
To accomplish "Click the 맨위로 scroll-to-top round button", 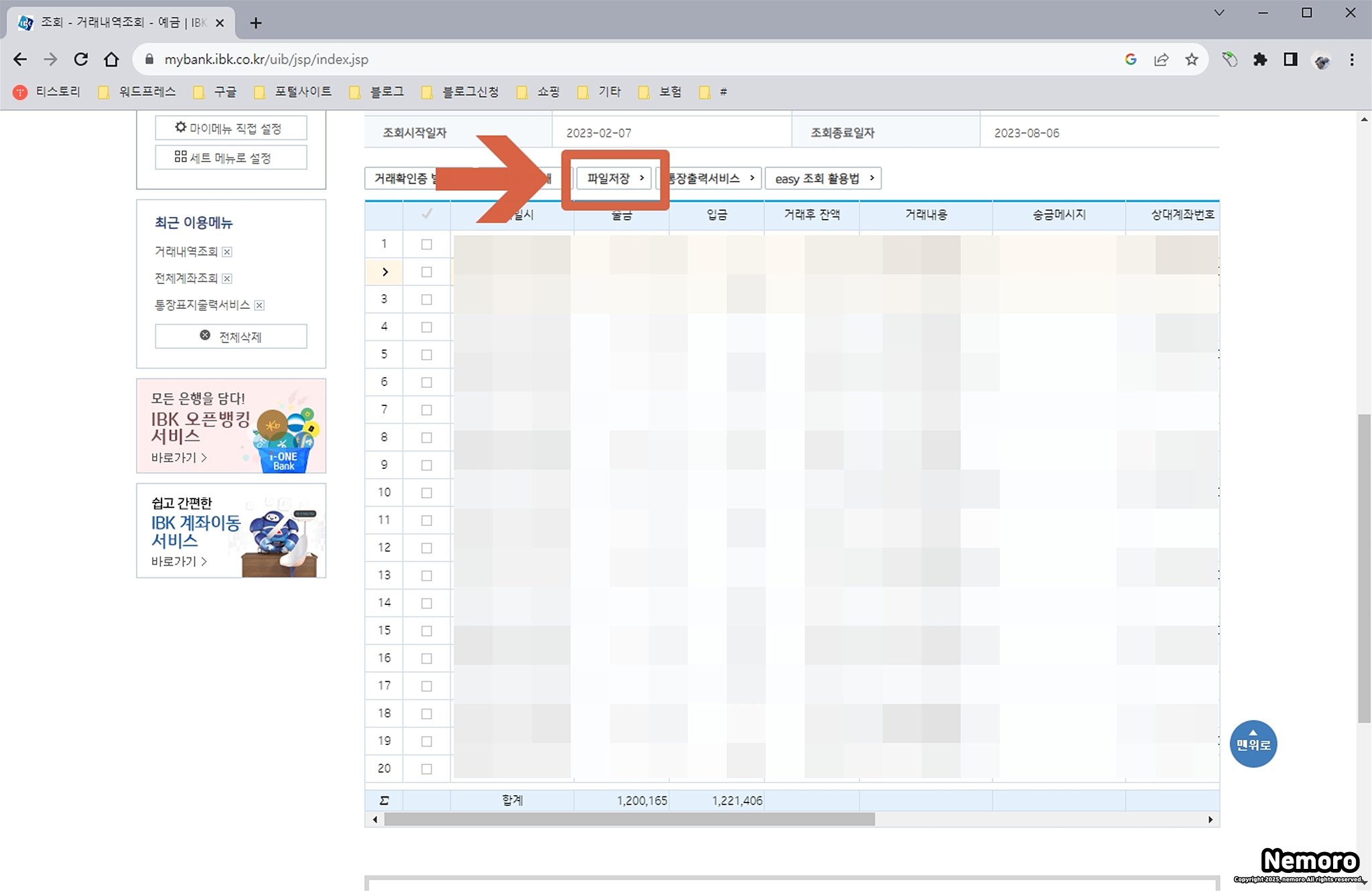I will point(1253,744).
